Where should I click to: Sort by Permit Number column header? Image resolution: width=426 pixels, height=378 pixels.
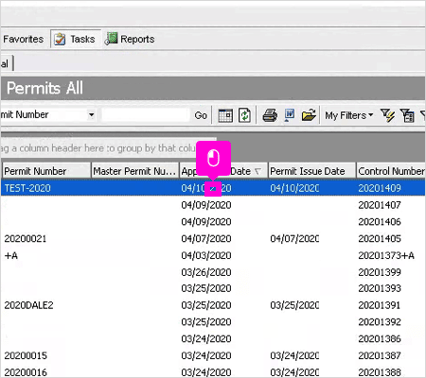pos(46,171)
